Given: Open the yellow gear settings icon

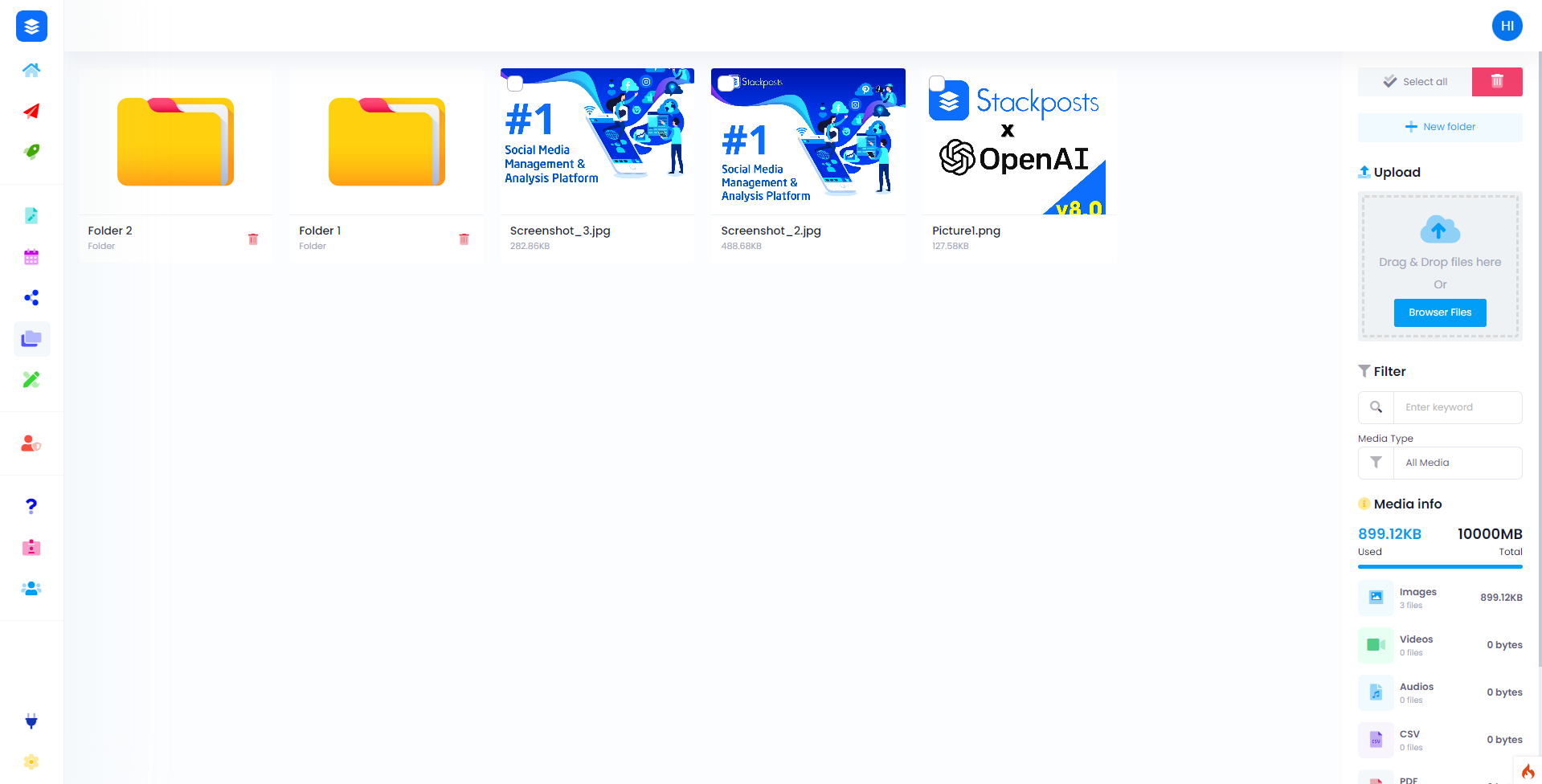Looking at the screenshot, I should pyautogui.click(x=31, y=762).
